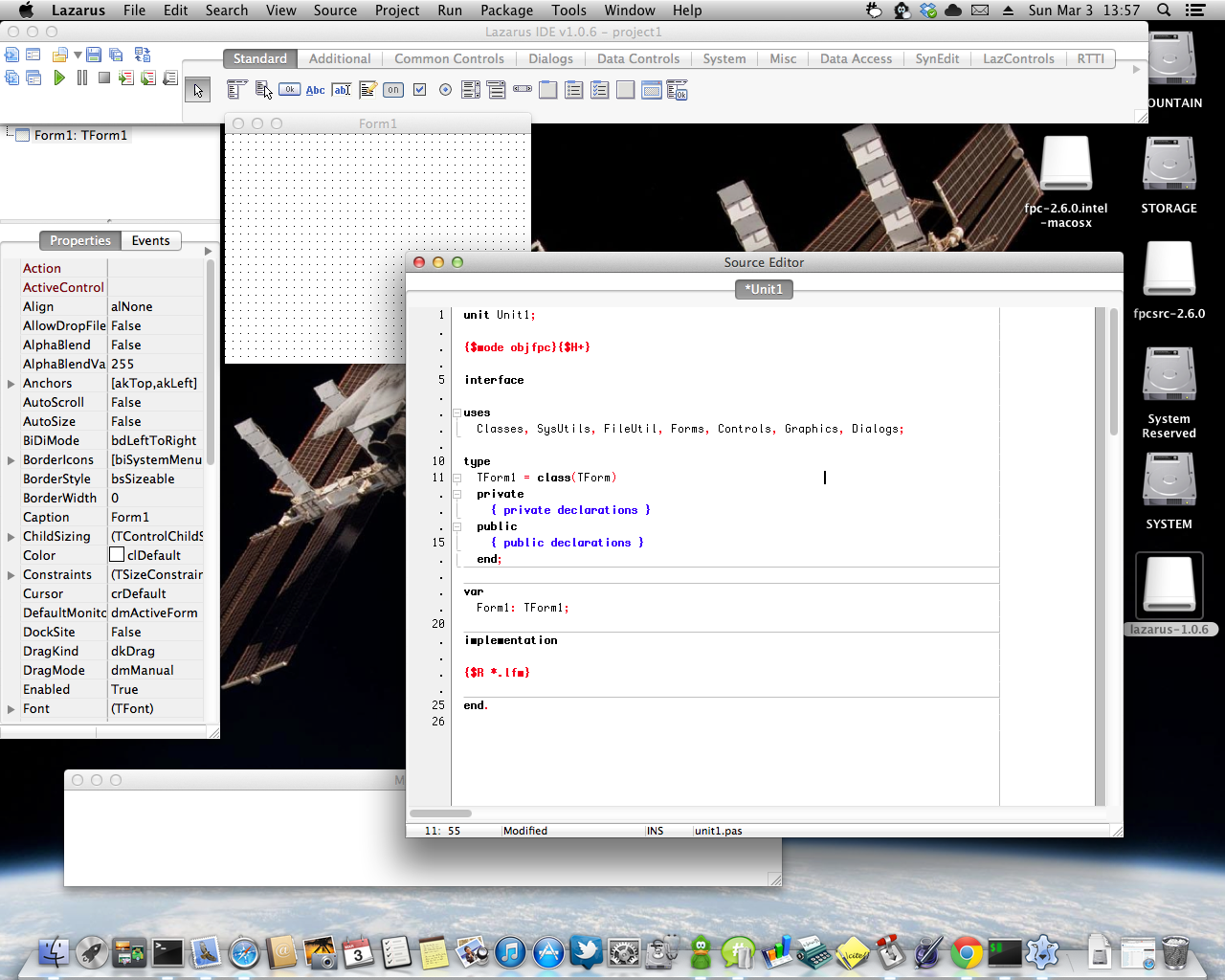
Task: Click the 'Modified' status bar entry
Action: [525, 831]
